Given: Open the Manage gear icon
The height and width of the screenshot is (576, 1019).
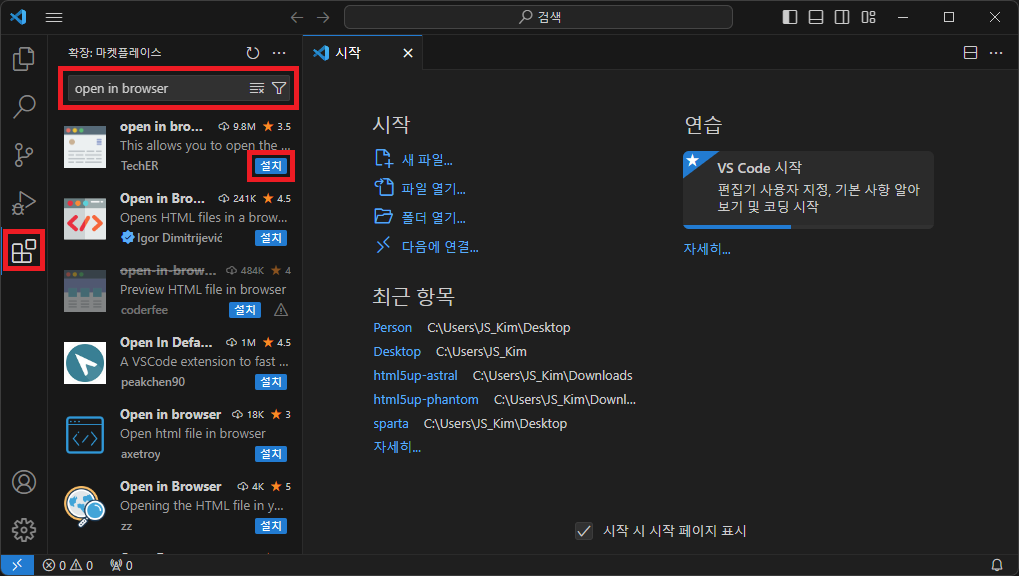Looking at the screenshot, I should click(x=23, y=530).
